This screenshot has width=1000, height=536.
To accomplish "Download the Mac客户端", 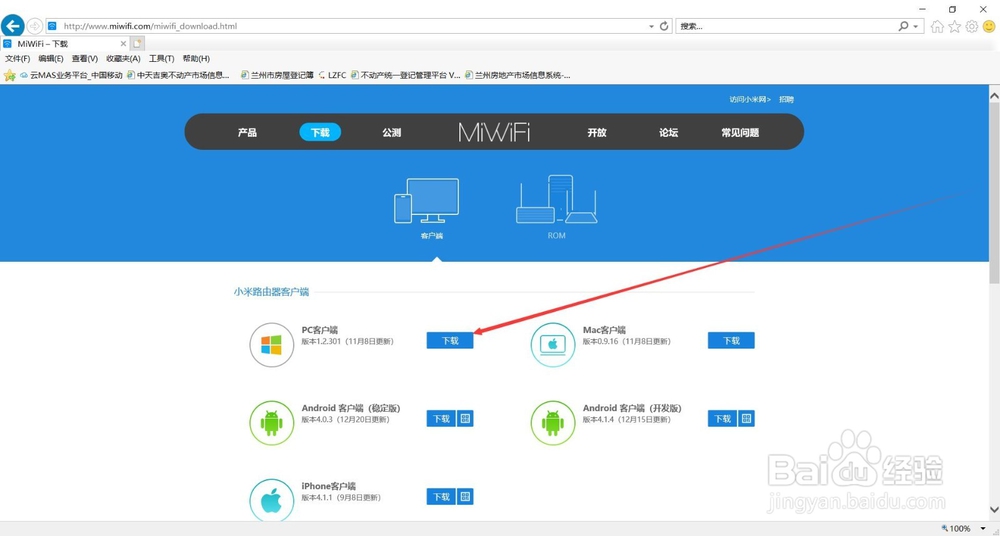I will [x=732, y=340].
